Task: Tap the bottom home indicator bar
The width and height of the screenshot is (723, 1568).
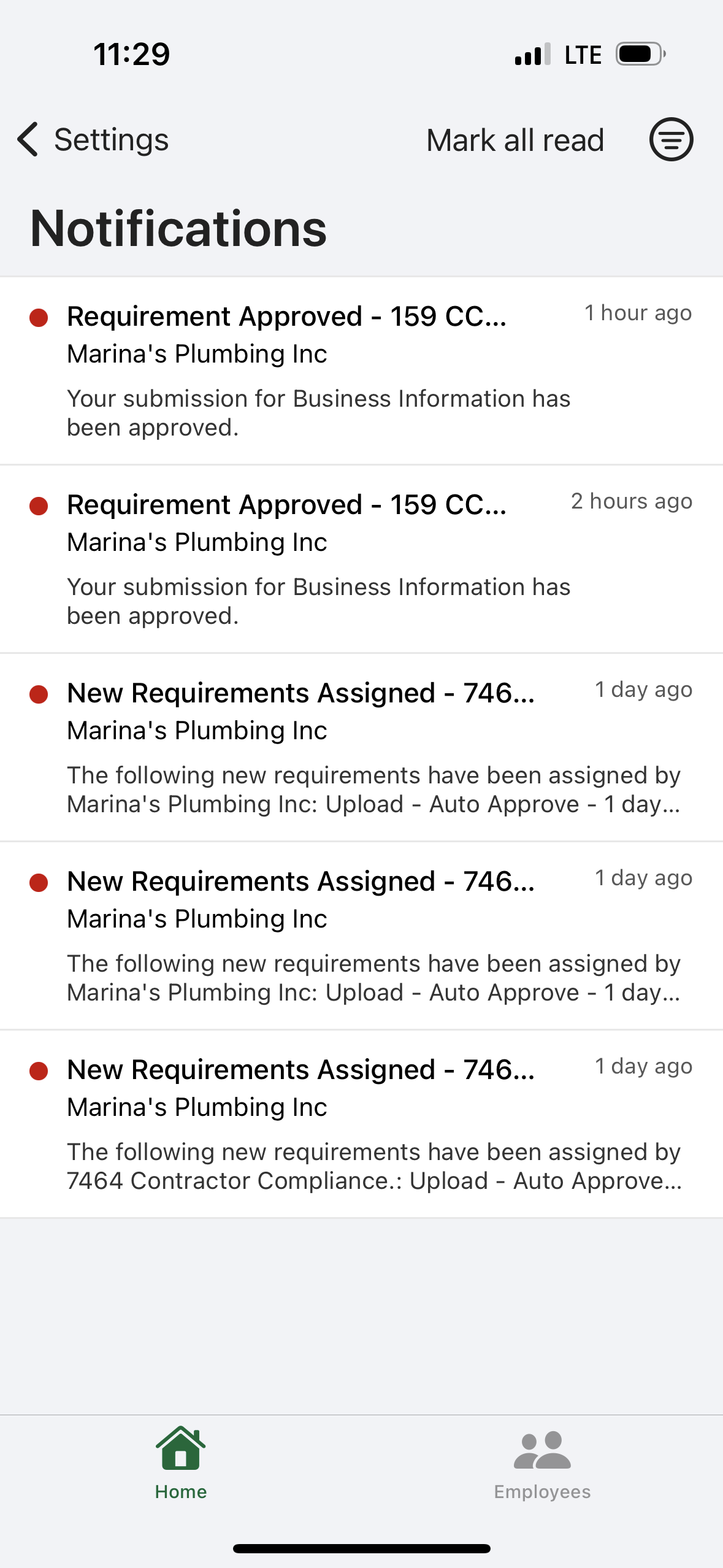Action: 361,1548
